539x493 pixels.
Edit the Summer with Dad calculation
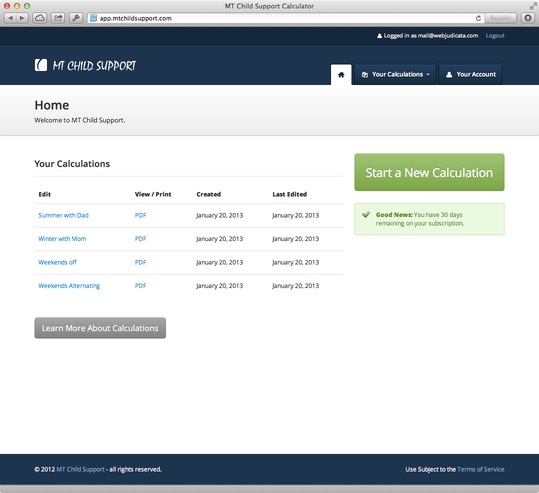click(63, 215)
